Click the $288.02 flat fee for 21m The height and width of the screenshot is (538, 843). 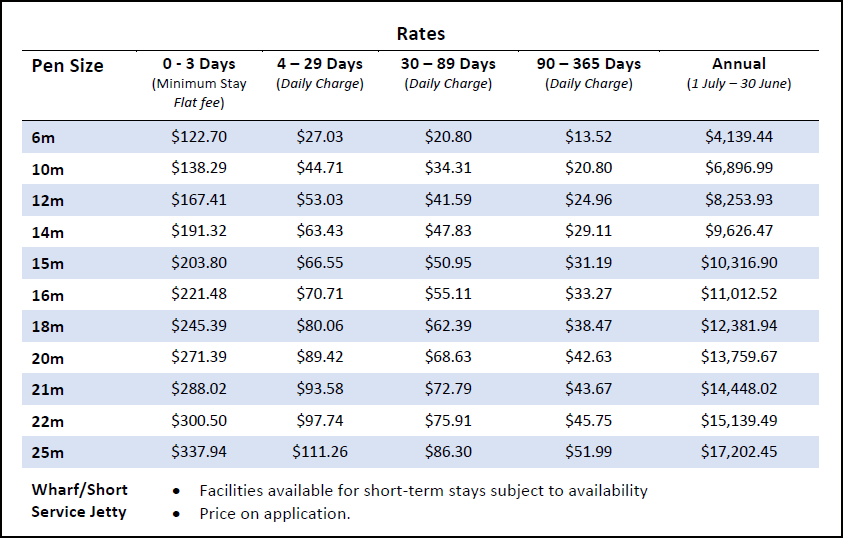(x=199, y=388)
